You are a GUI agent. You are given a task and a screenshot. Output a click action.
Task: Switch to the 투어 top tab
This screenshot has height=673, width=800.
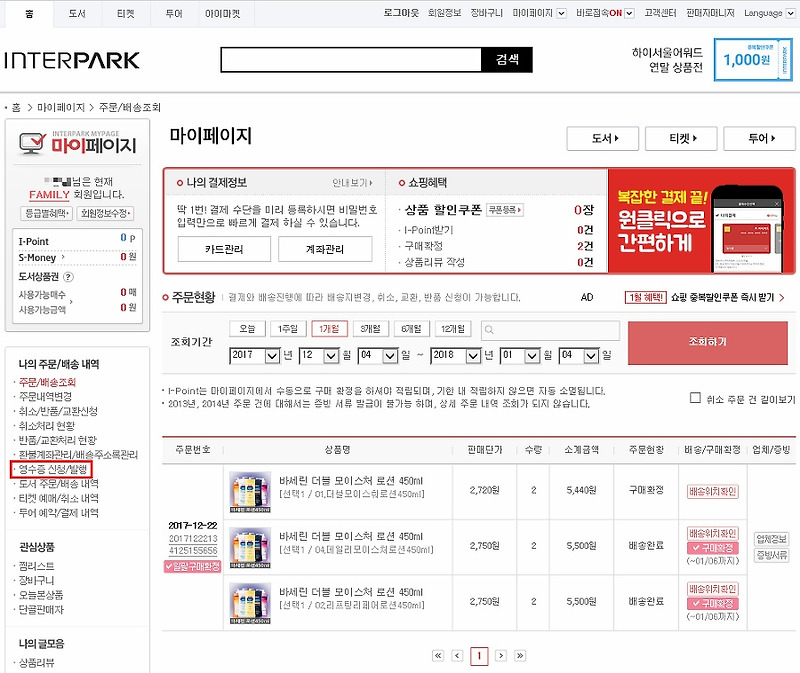click(x=174, y=14)
